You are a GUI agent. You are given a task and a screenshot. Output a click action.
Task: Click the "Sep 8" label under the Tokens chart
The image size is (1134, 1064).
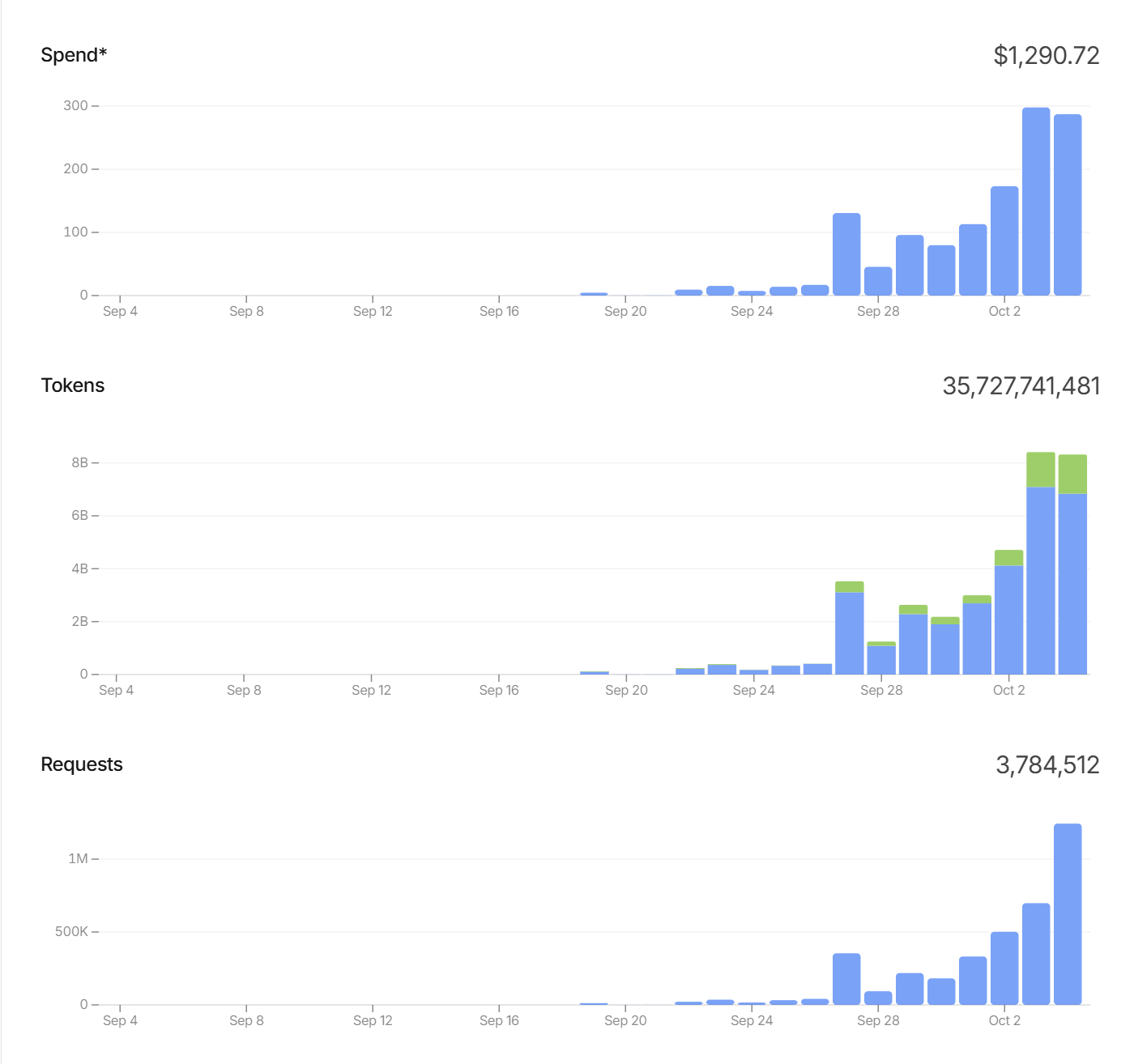244,691
